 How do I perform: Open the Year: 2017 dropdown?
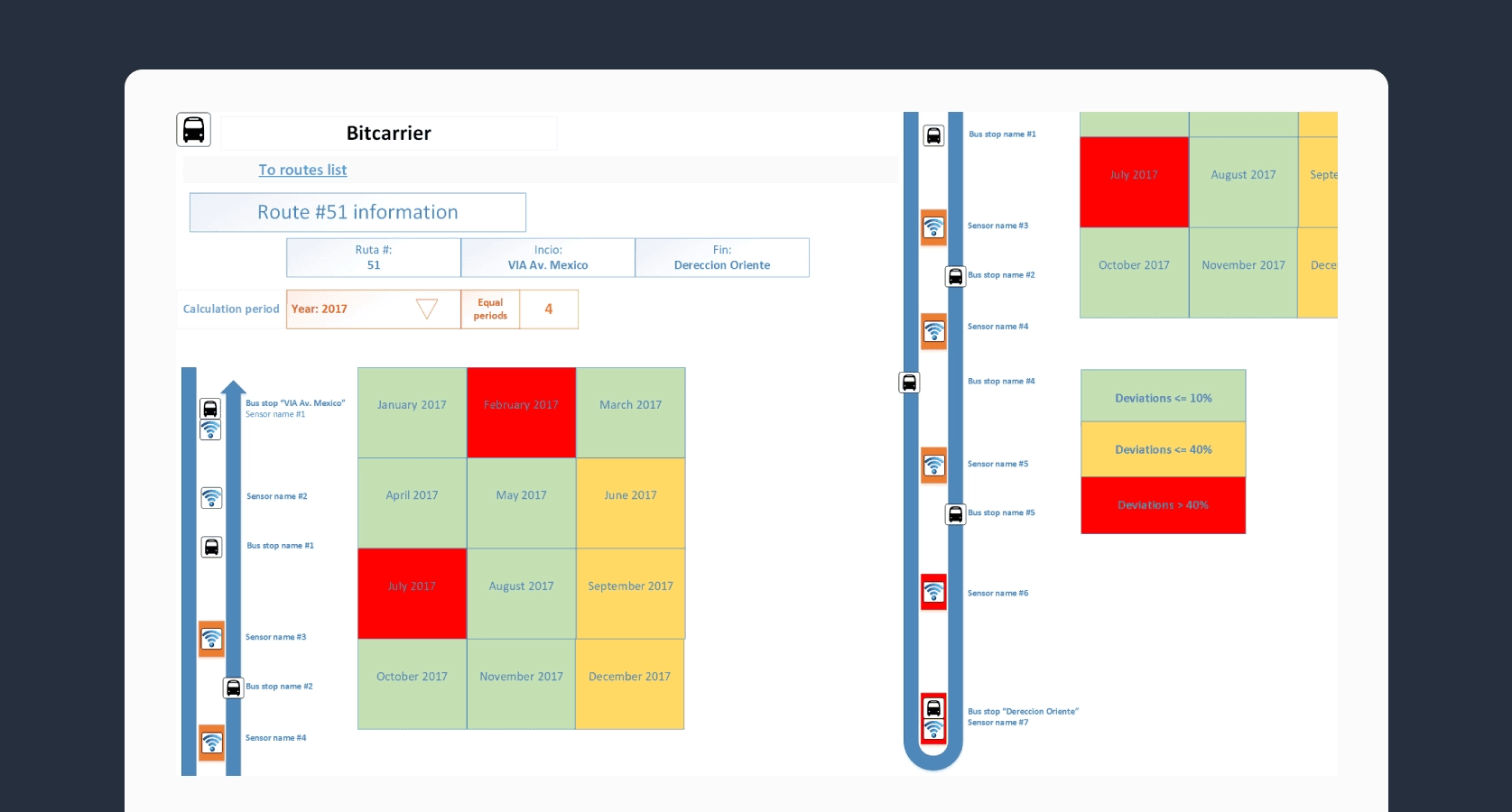374,309
